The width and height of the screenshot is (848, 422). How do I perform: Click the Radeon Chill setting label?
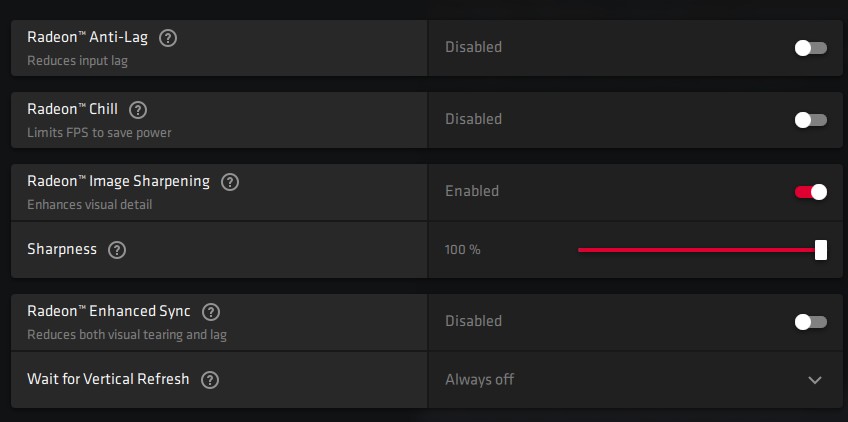73,110
